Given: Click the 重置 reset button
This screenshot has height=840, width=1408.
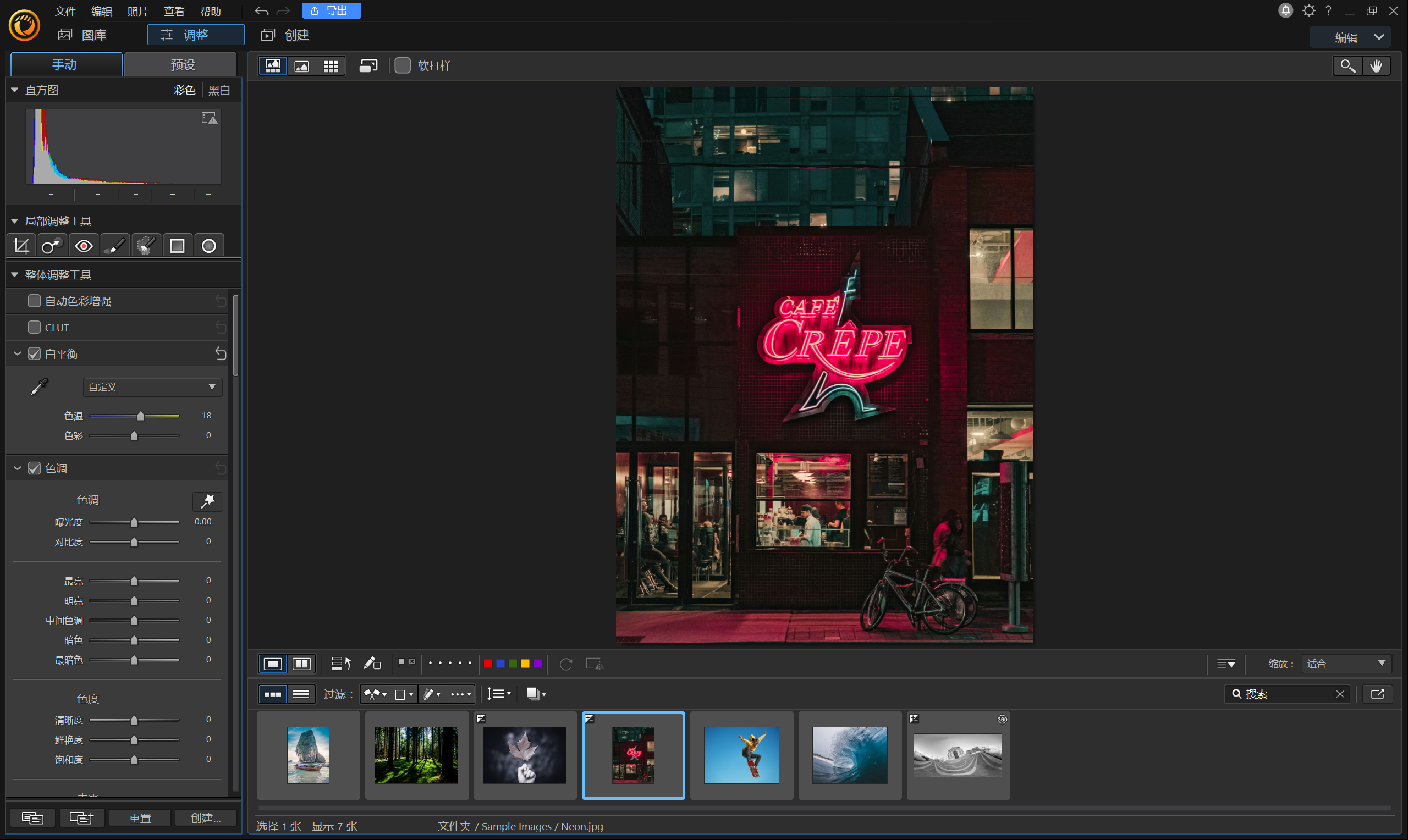Looking at the screenshot, I should point(140,817).
